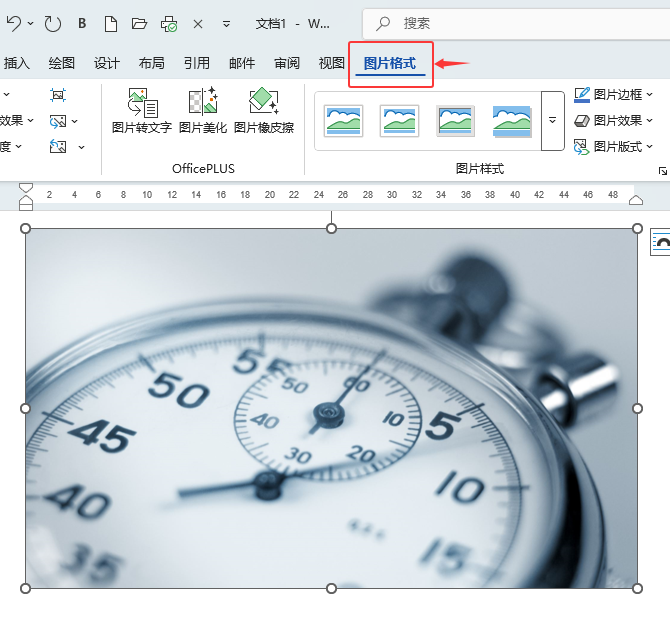Click the bottom-center handle of picture
The width and height of the screenshot is (670, 618).
tap(331, 589)
